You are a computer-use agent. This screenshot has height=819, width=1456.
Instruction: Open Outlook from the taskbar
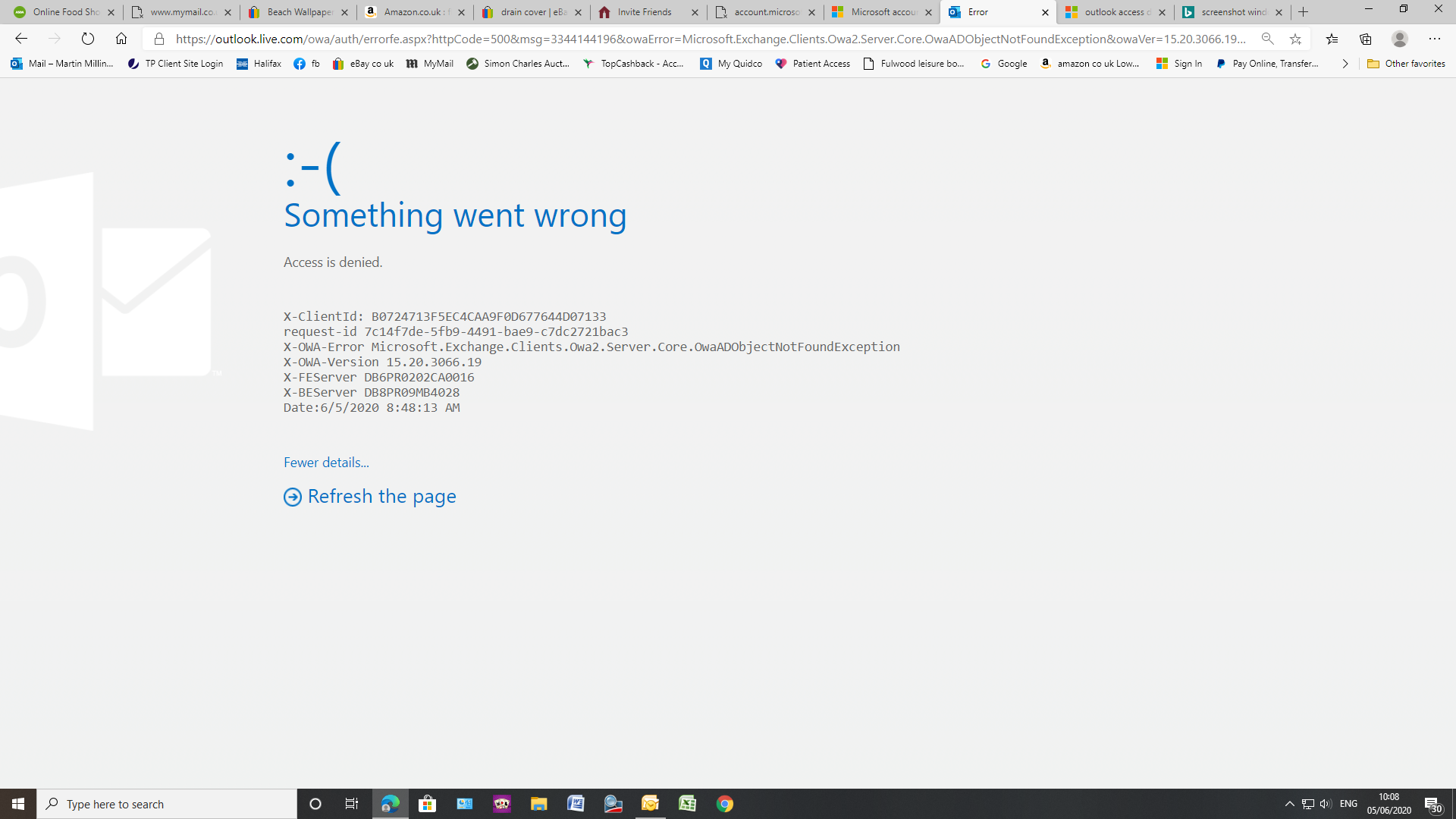tap(650, 803)
